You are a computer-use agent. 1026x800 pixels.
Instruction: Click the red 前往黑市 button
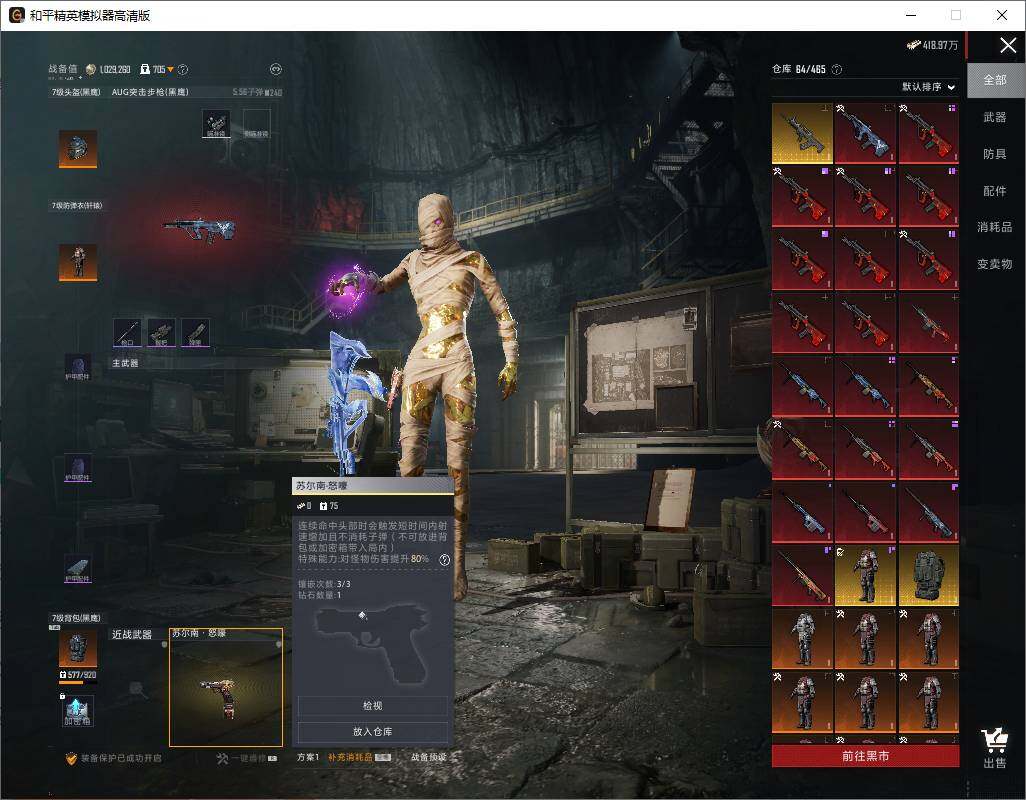(865, 756)
